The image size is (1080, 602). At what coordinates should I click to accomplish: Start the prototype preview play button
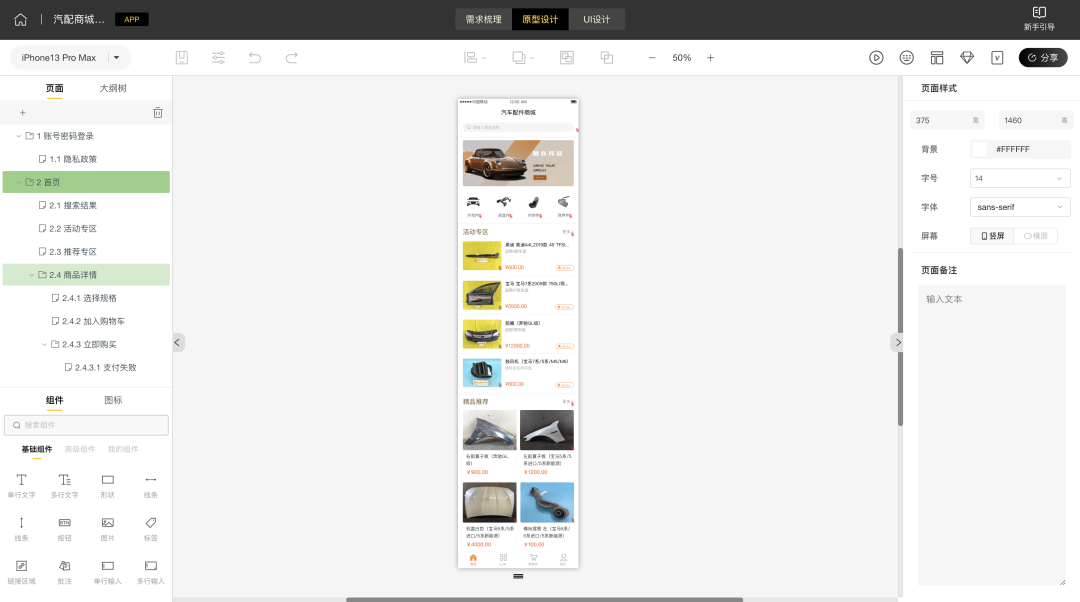tap(876, 58)
